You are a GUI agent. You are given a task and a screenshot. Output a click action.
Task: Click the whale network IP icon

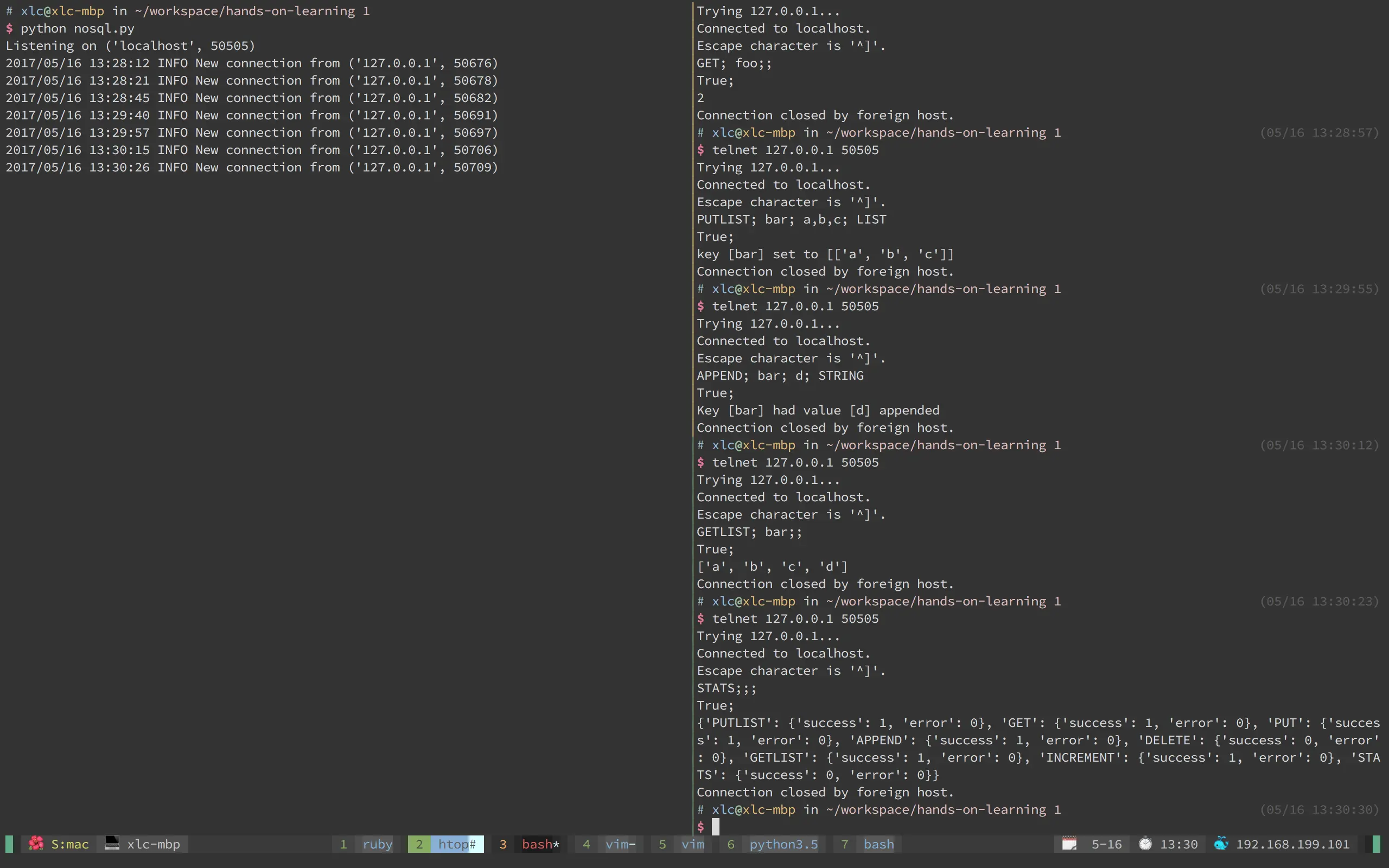coord(1221,843)
